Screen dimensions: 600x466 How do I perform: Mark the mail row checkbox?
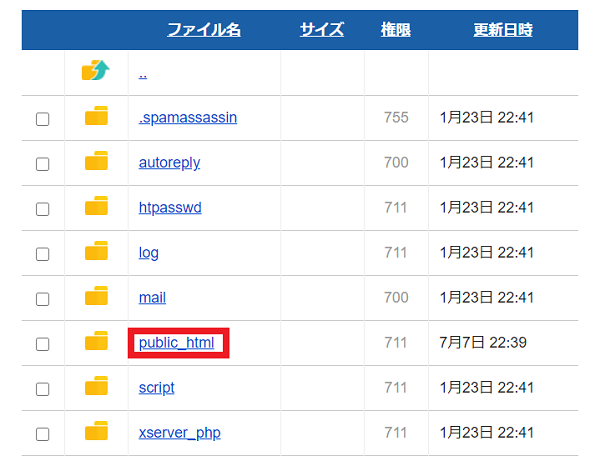click(x=42, y=299)
